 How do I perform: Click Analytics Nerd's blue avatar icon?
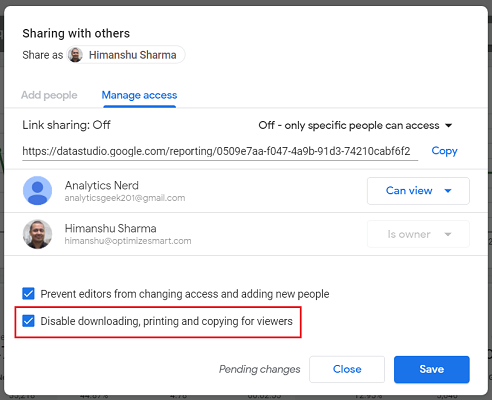pos(37,191)
